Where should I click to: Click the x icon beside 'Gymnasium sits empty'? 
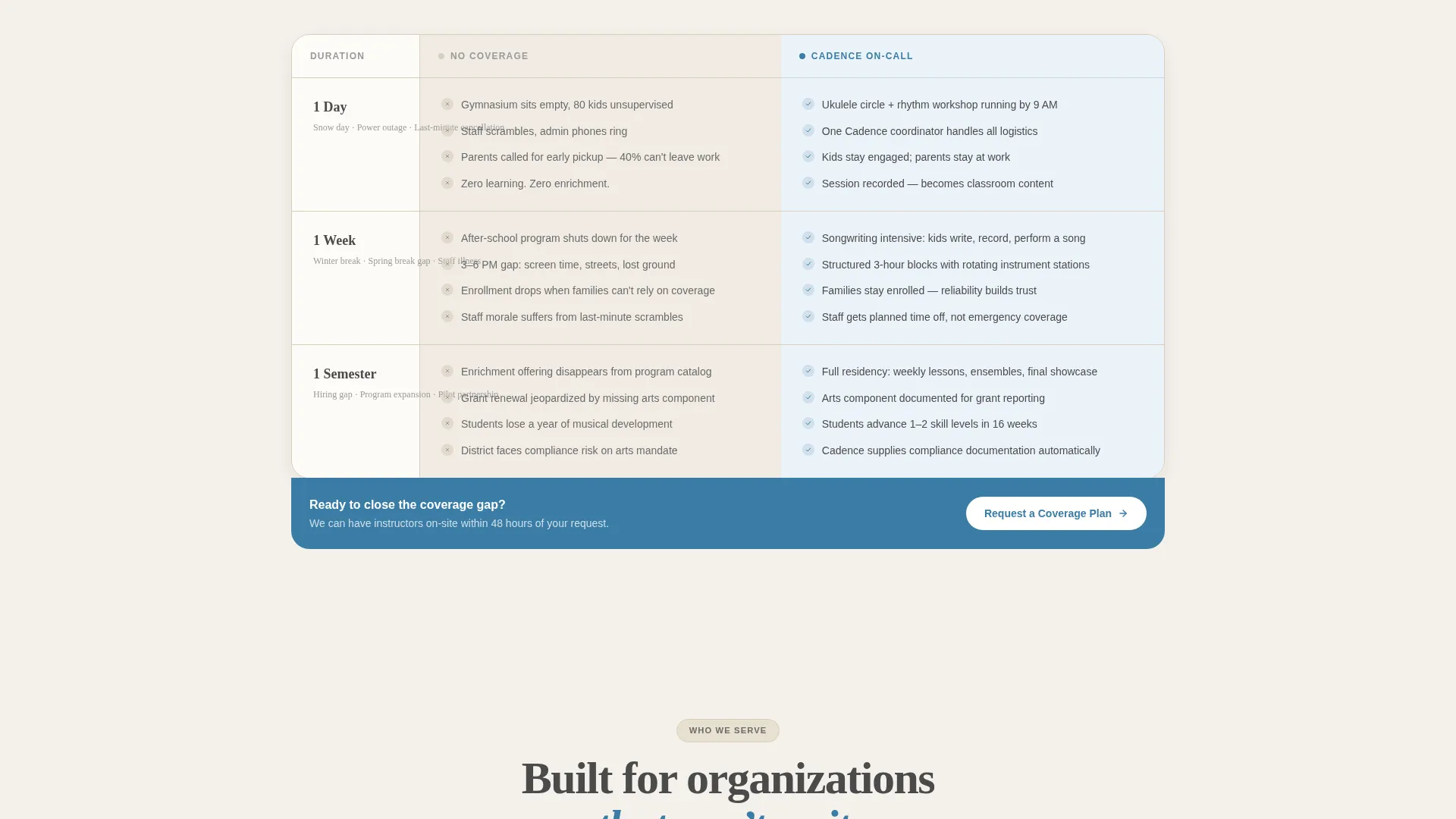click(x=447, y=104)
